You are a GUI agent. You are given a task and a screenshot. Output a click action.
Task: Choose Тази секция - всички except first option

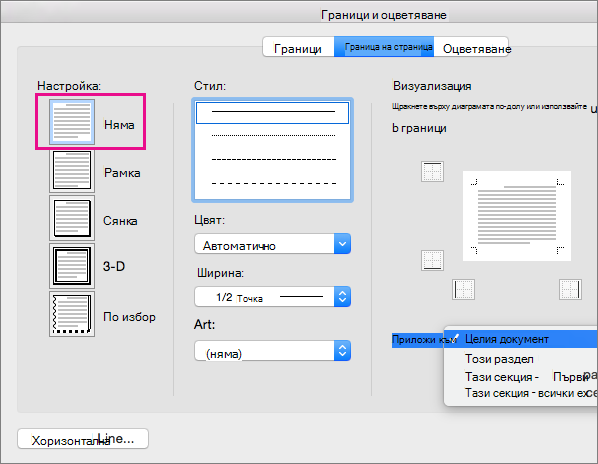click(x=521, y=393)
